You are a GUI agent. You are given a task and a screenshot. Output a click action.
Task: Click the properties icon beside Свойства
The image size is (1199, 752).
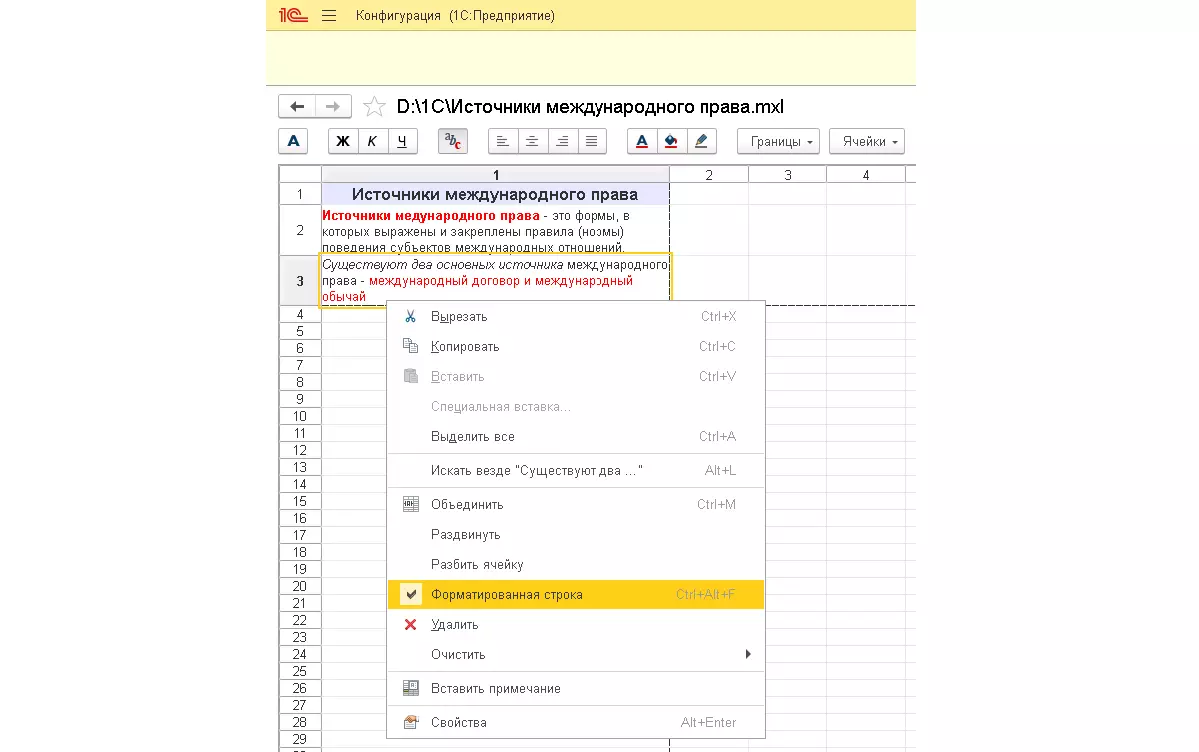(x=411, y=721)
